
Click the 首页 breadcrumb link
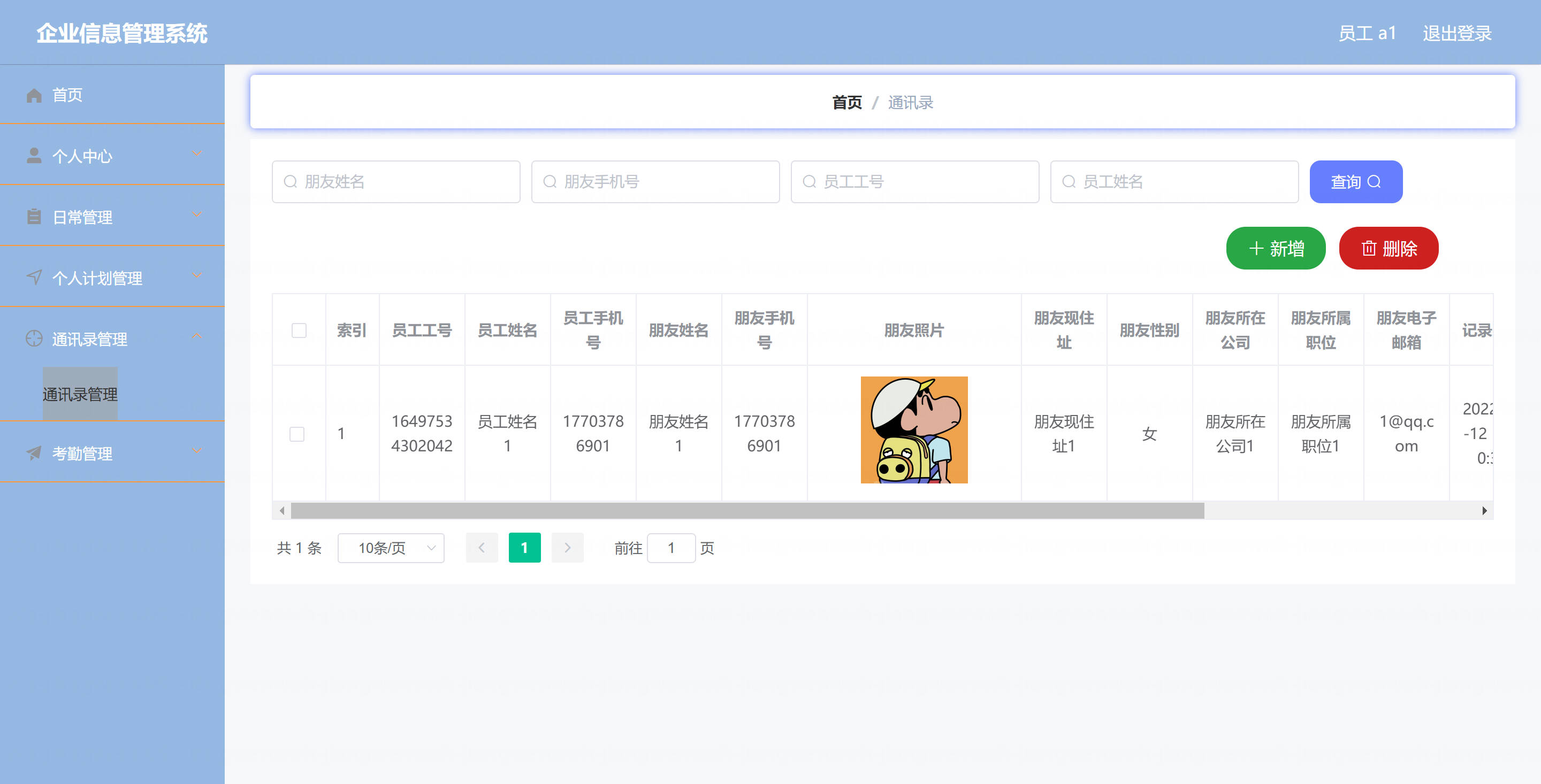[x=847, y=102]
